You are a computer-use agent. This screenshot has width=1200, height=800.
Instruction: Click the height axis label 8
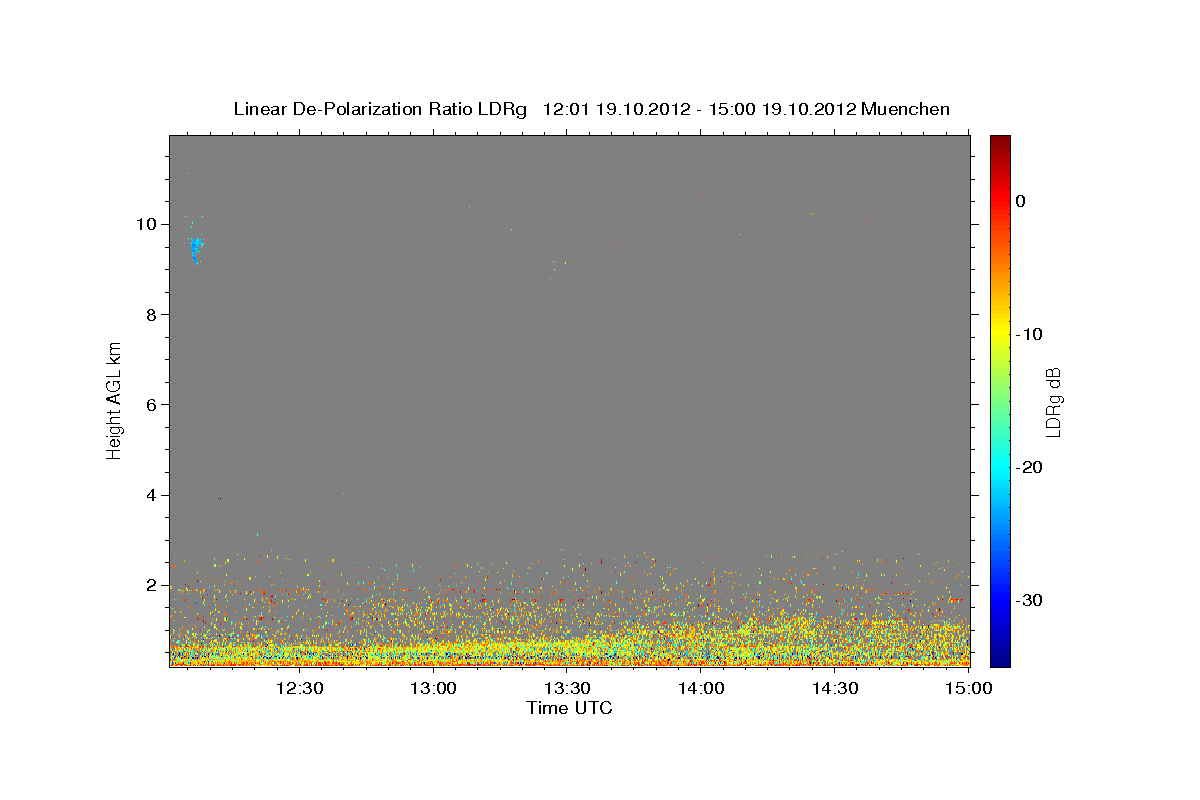pyautogui.click(x=151, y=314)
